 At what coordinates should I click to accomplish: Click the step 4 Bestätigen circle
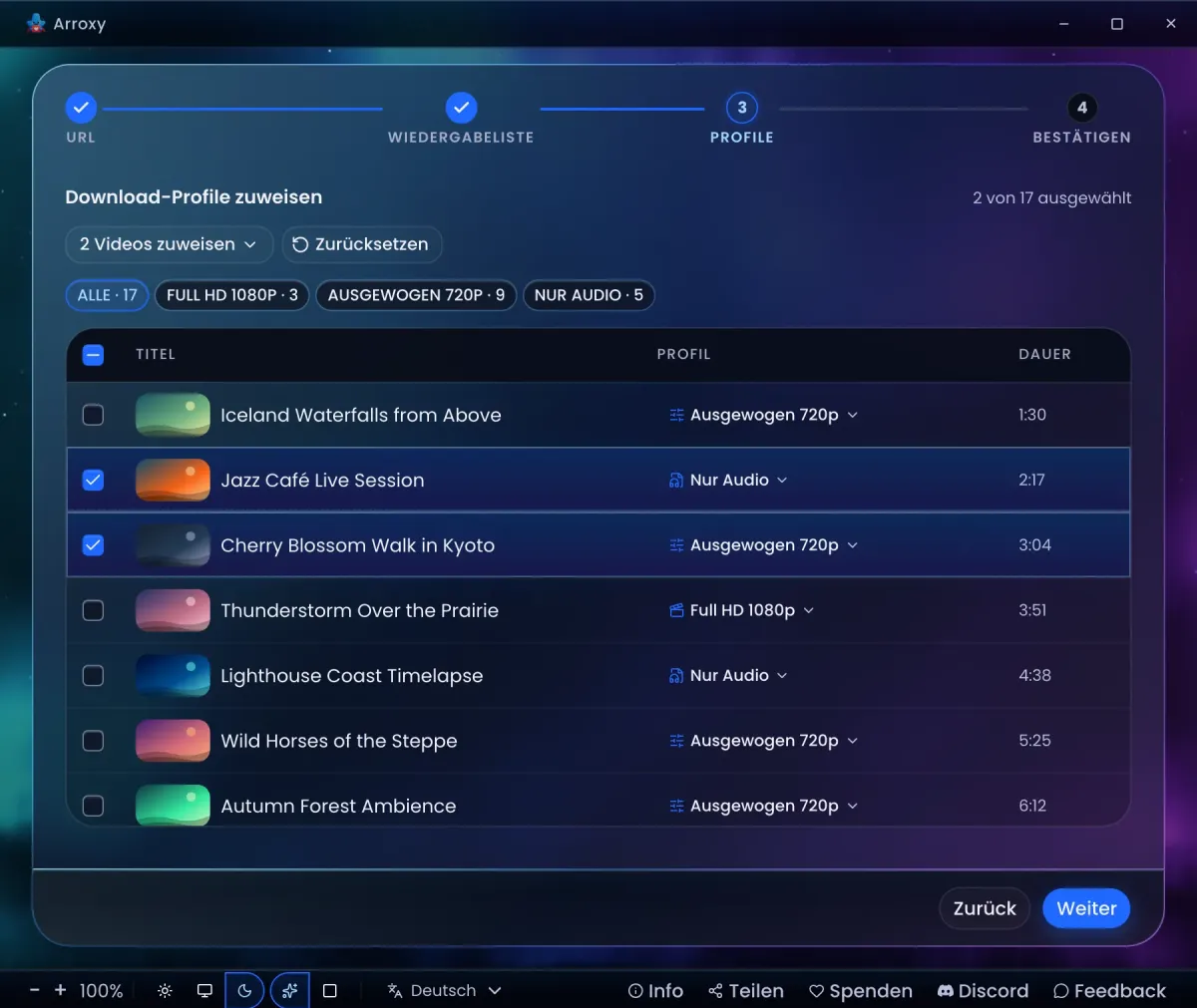pyautogui.click(x=1082, y=107)
